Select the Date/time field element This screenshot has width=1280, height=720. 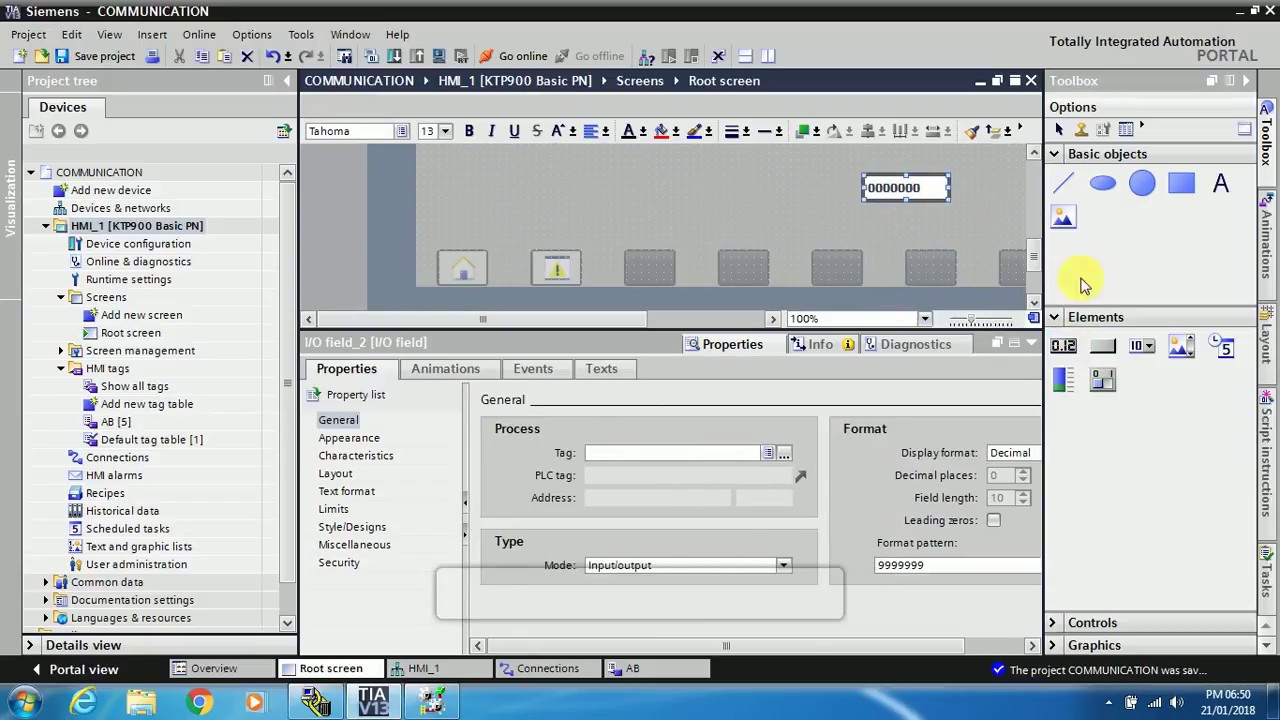(1221, 346)
